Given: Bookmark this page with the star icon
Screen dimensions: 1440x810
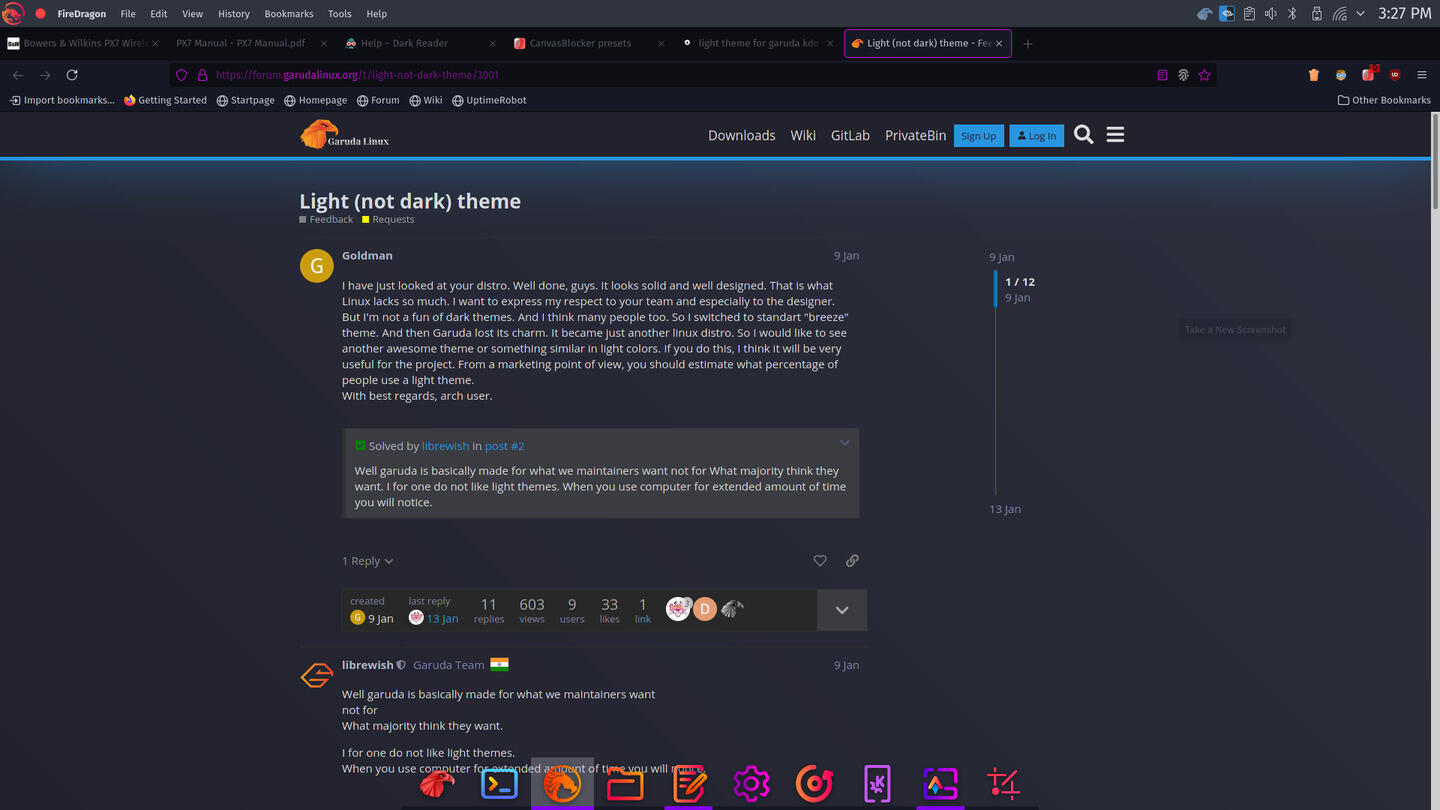Looking at the screenshot, I should click(1204, 75).
